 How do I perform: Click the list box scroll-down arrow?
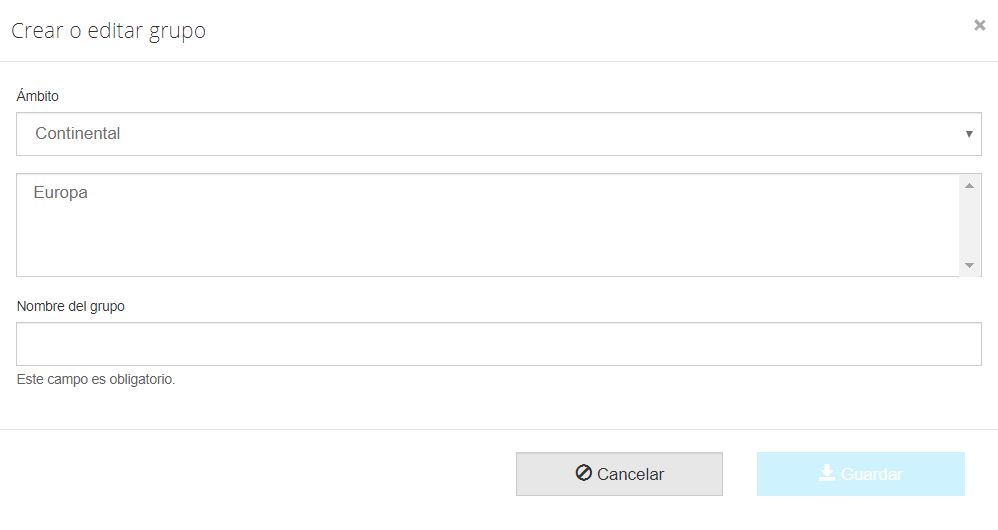[969, 265]
